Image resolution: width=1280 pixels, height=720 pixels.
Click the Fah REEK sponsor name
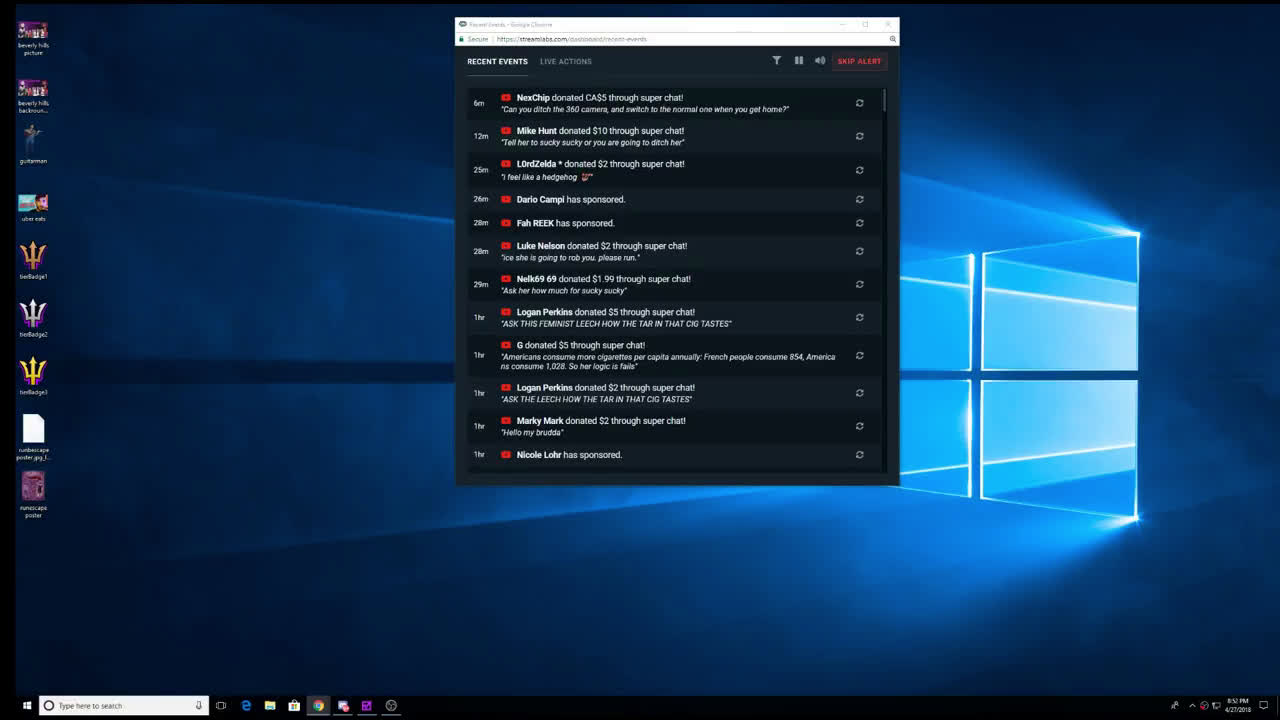click(x=535, y=223)
